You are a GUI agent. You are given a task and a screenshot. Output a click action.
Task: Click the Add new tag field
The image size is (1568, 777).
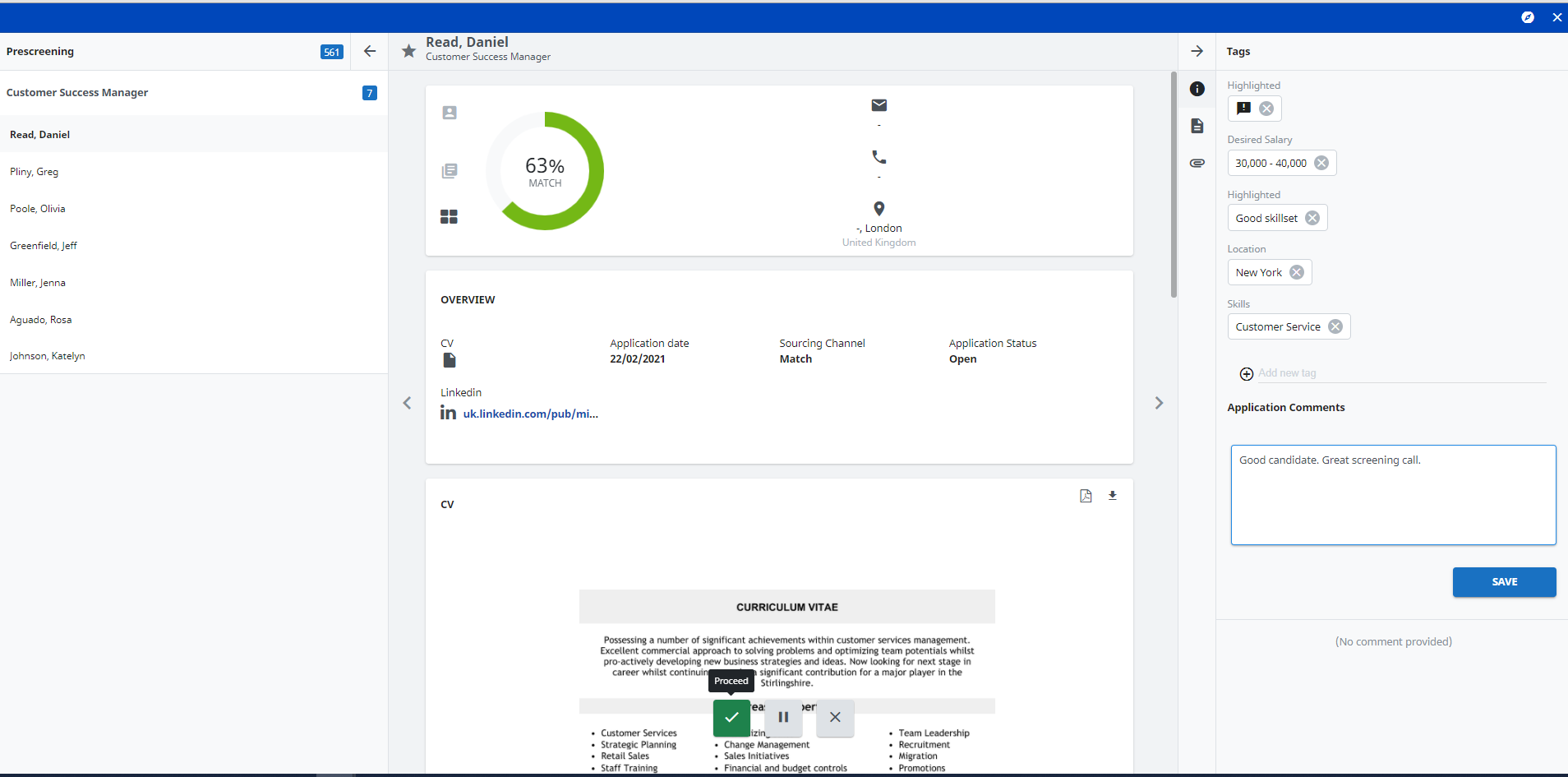point(1401,373)
